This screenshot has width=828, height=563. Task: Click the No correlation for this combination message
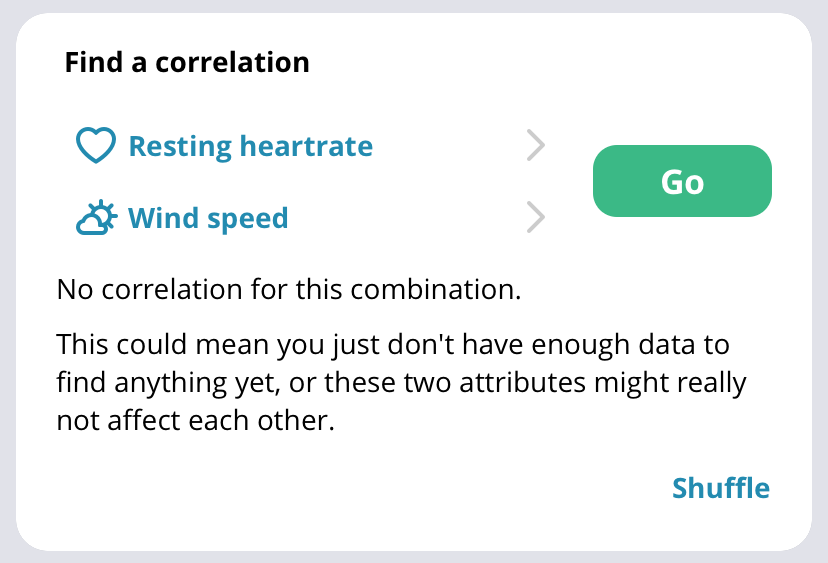(x=289, y=289)
